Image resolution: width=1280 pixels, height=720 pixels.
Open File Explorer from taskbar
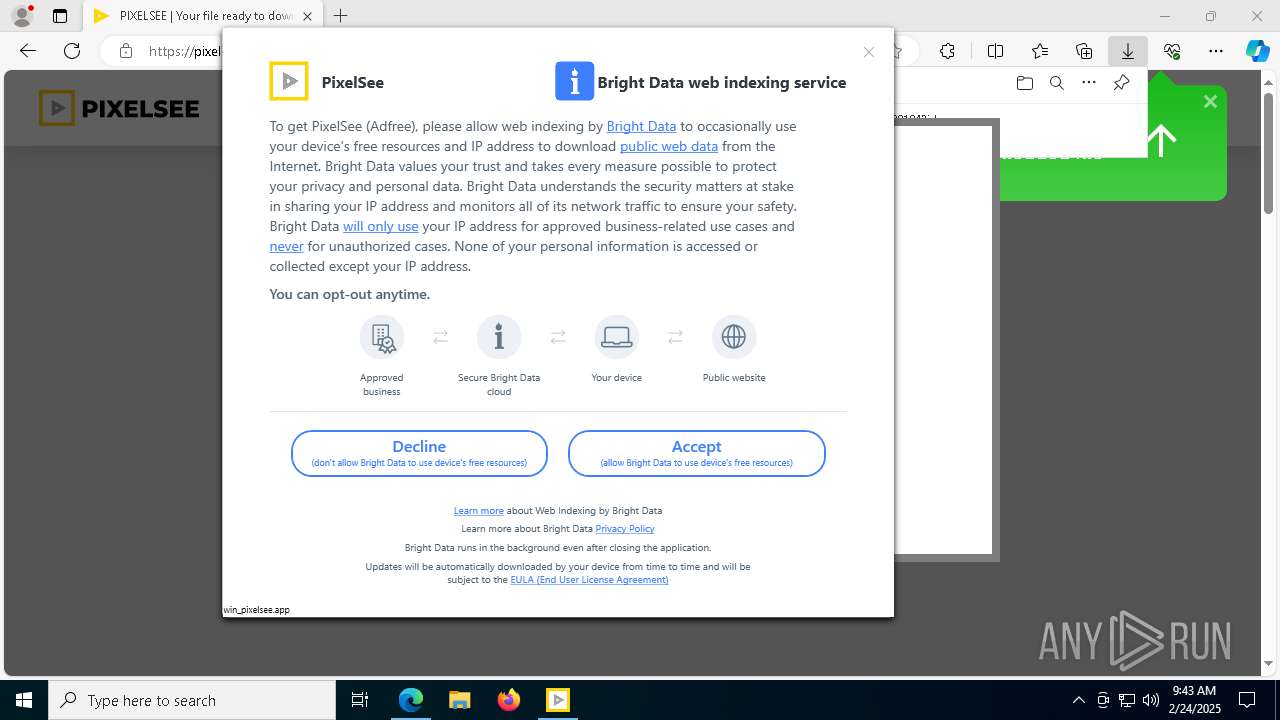[460, 700]
